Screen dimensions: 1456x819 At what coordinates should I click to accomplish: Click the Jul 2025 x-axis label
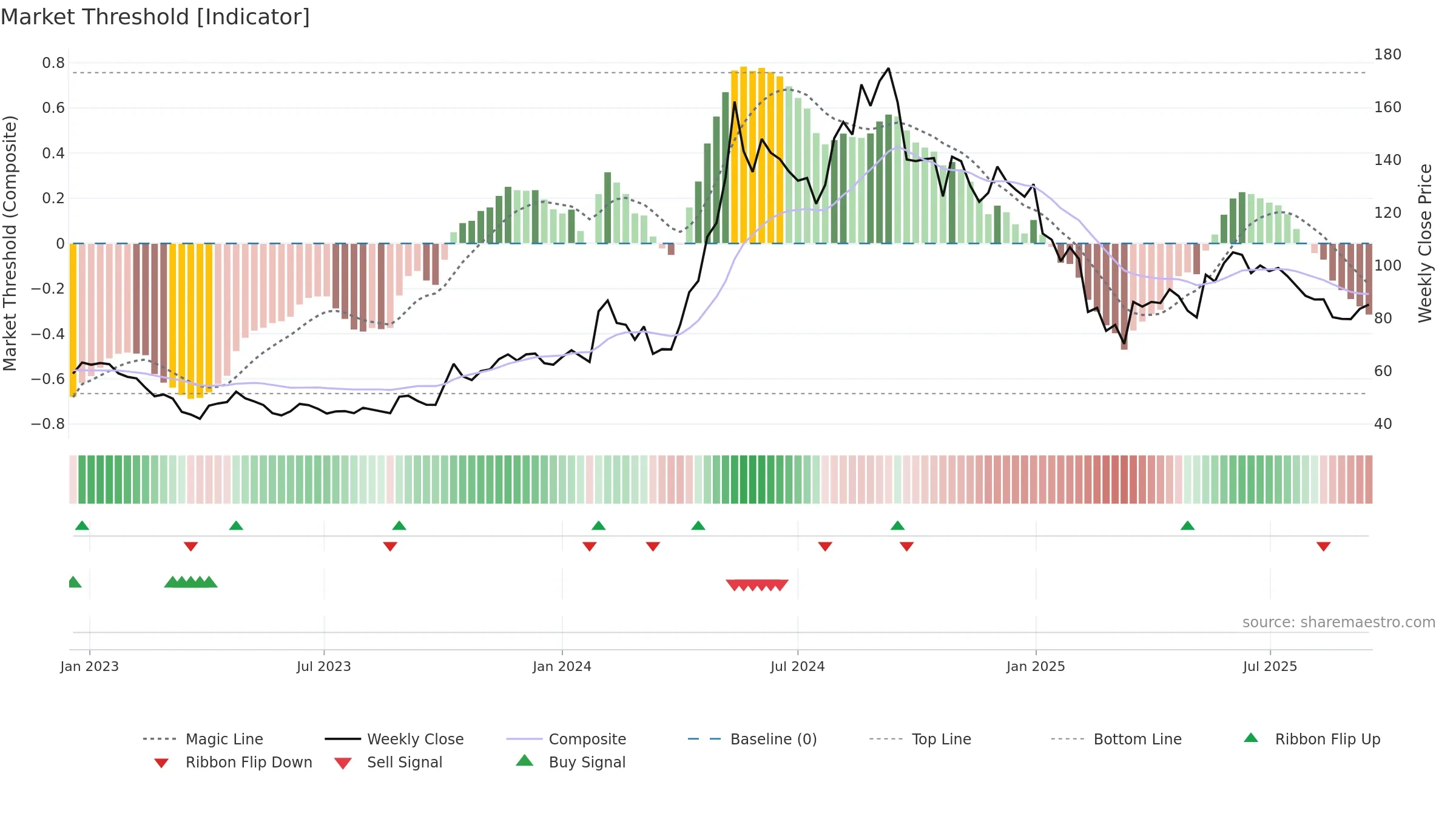click(1270, 666)
